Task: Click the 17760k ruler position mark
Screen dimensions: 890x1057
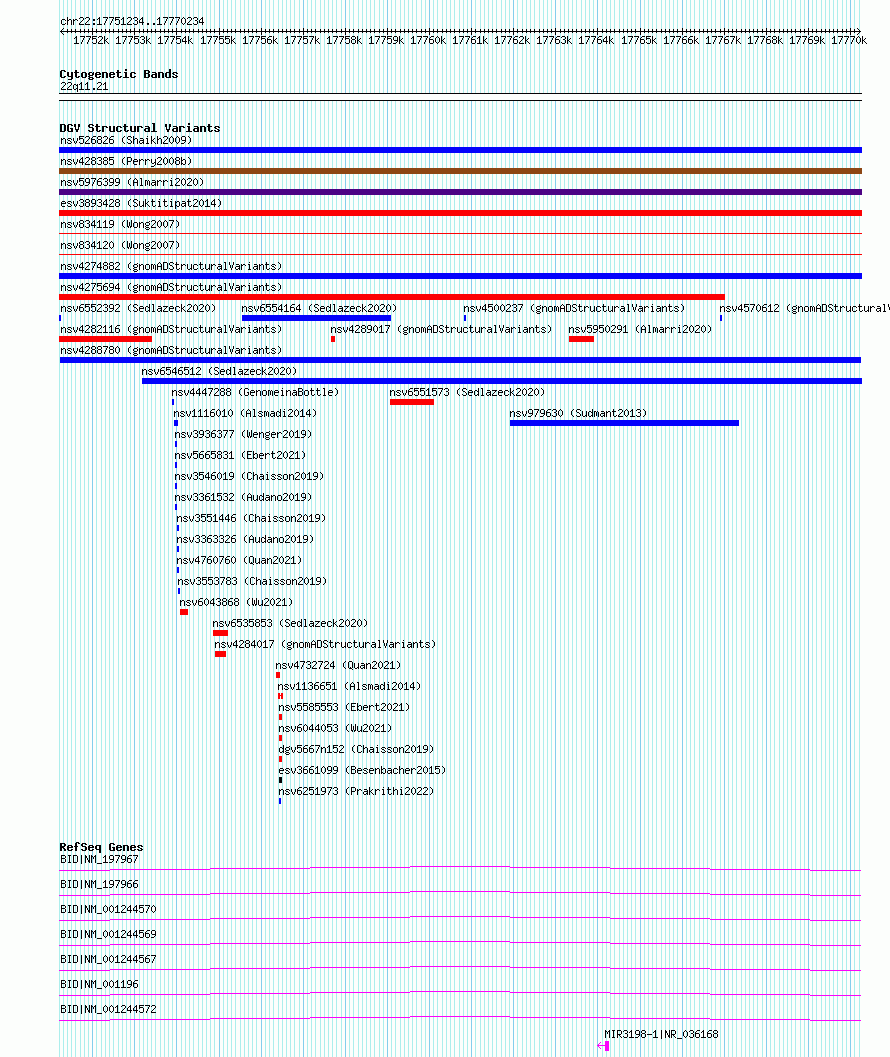Action: [x=427, y=40]
